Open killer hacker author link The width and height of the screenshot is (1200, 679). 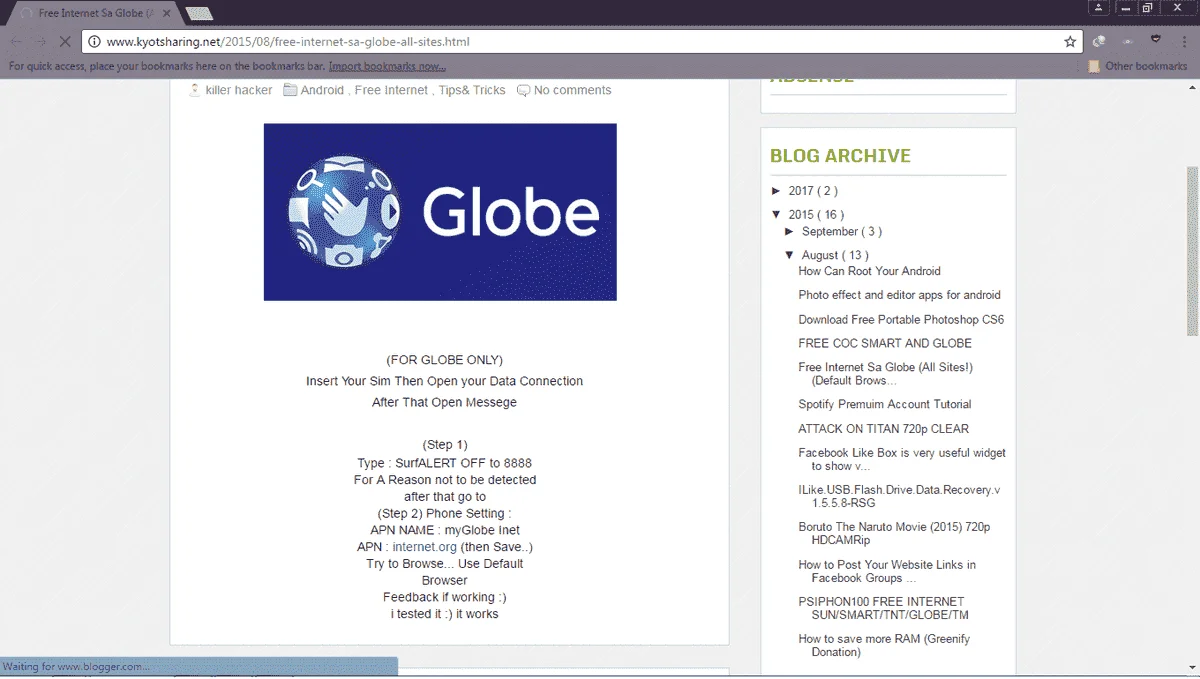click(238, 90)
